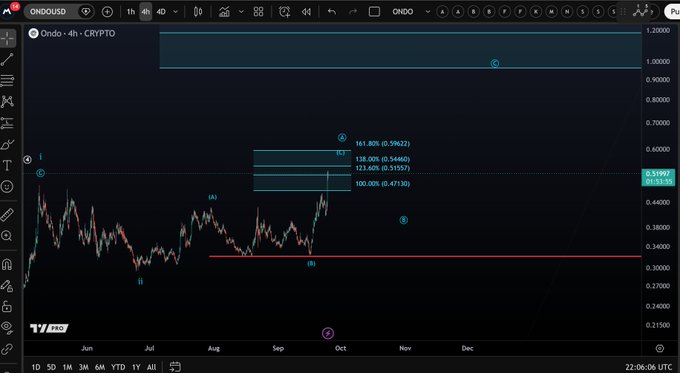Set the chart range to 6M
680x373 pixels.
point(100,367)
